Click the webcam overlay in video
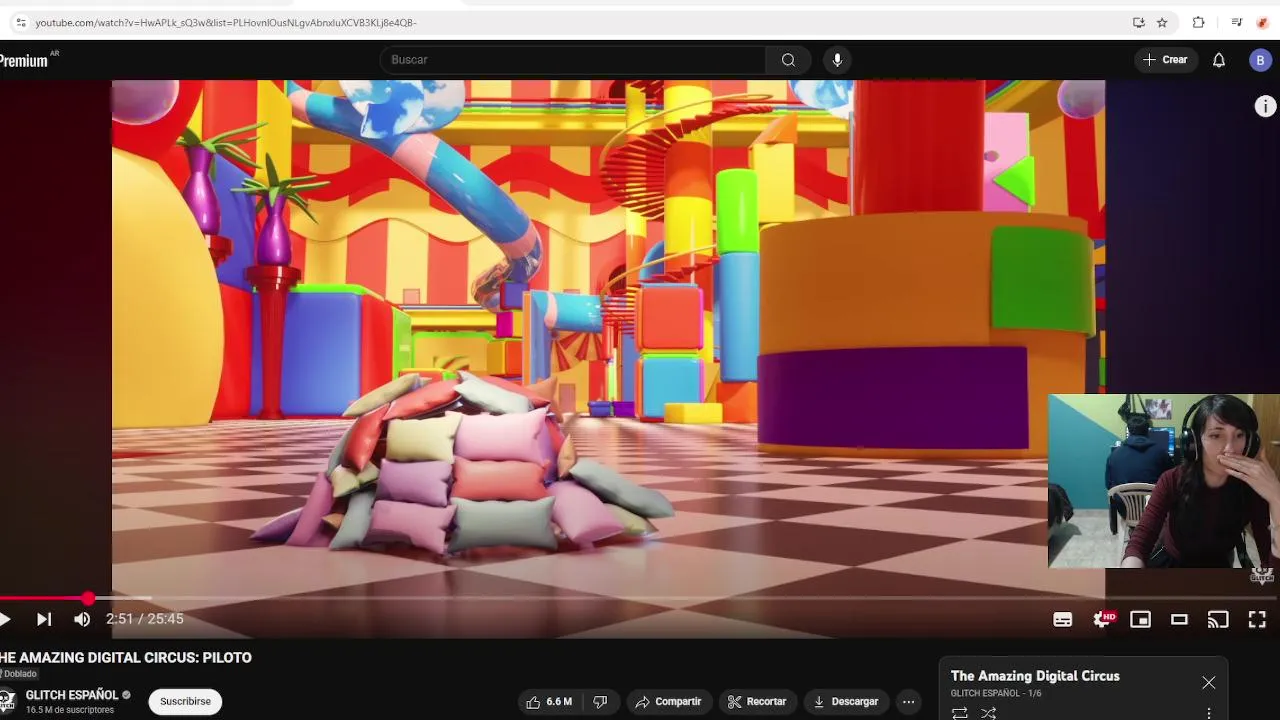 coord(1164,481)
